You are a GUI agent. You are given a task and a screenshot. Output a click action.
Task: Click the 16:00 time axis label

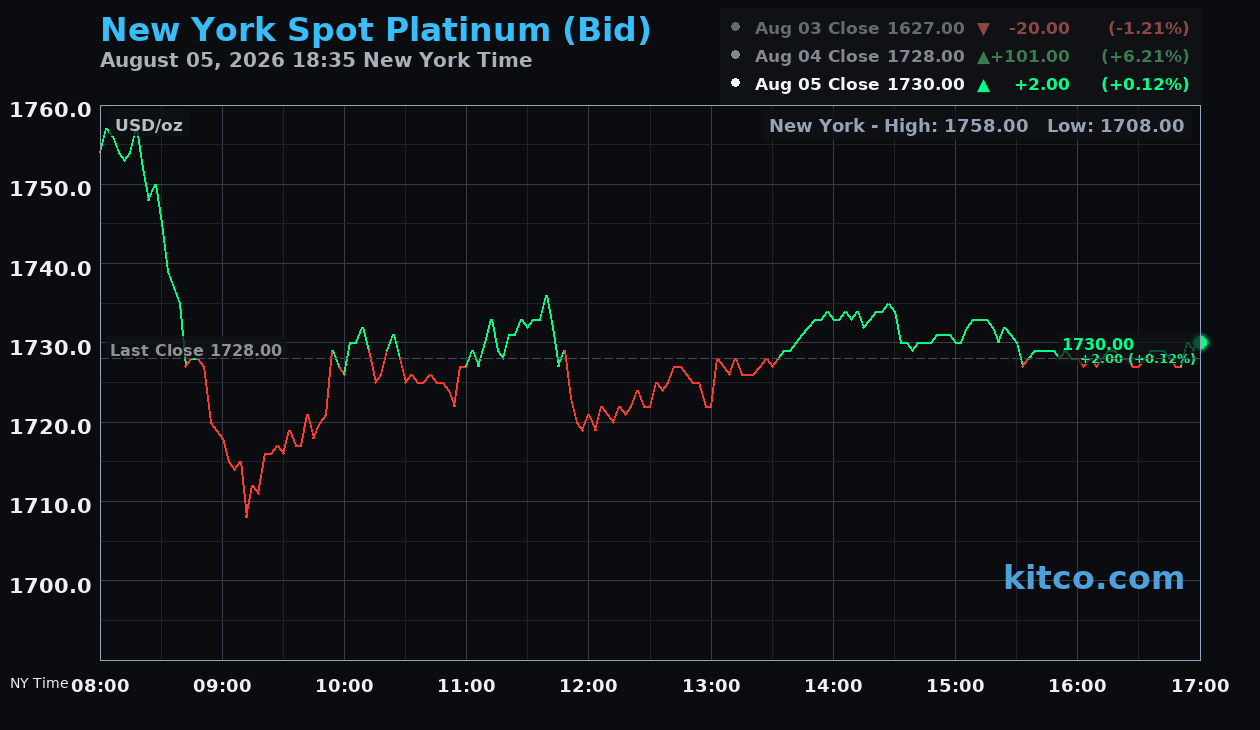tap(1078, 686)
